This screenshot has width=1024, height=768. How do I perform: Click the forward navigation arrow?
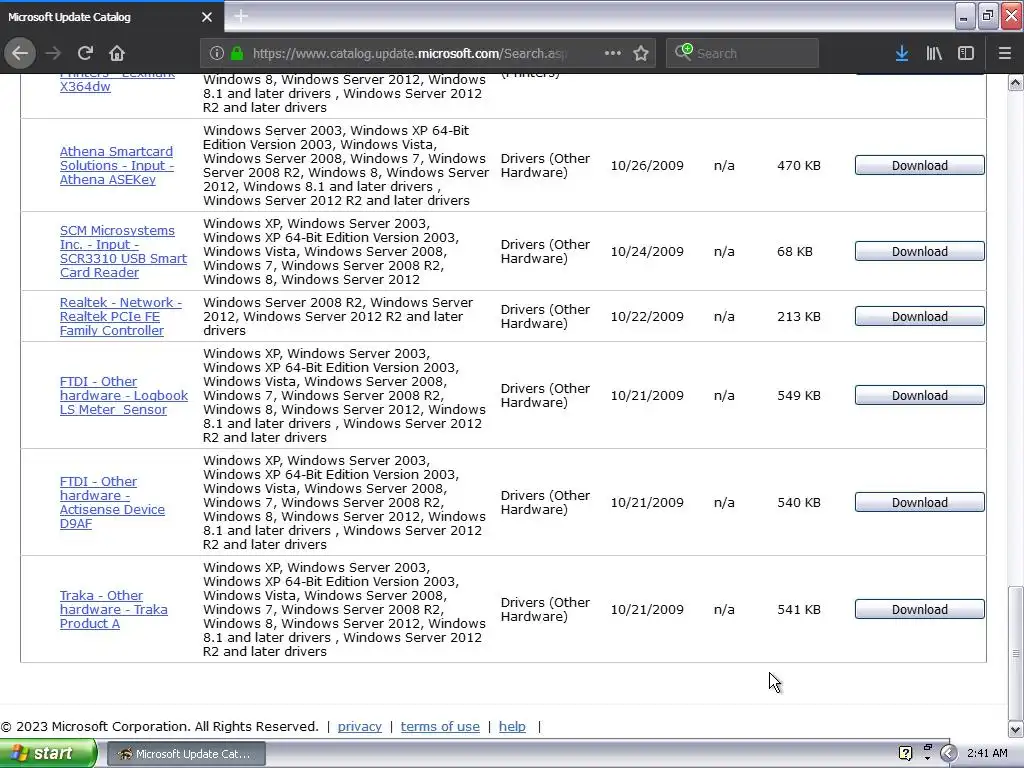[53, 53]
